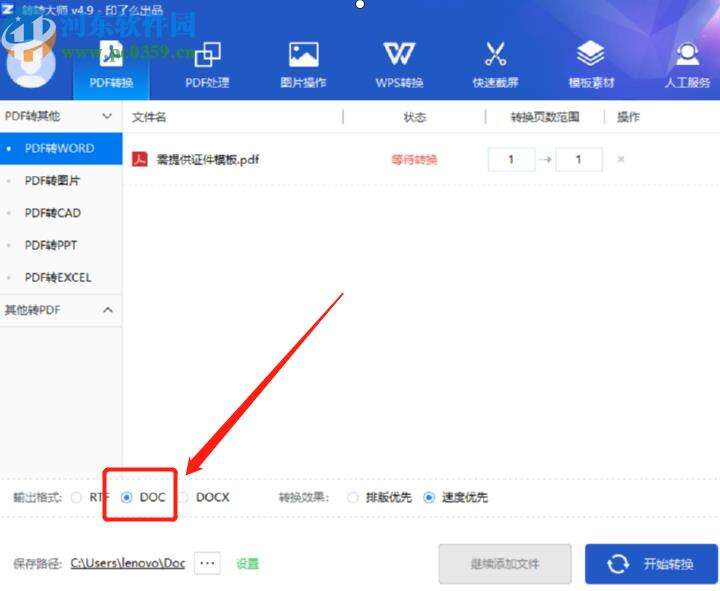Click the 开始转换 button
Screen dimensions: 720x591
pyautogui.click(x=651, y=564)
